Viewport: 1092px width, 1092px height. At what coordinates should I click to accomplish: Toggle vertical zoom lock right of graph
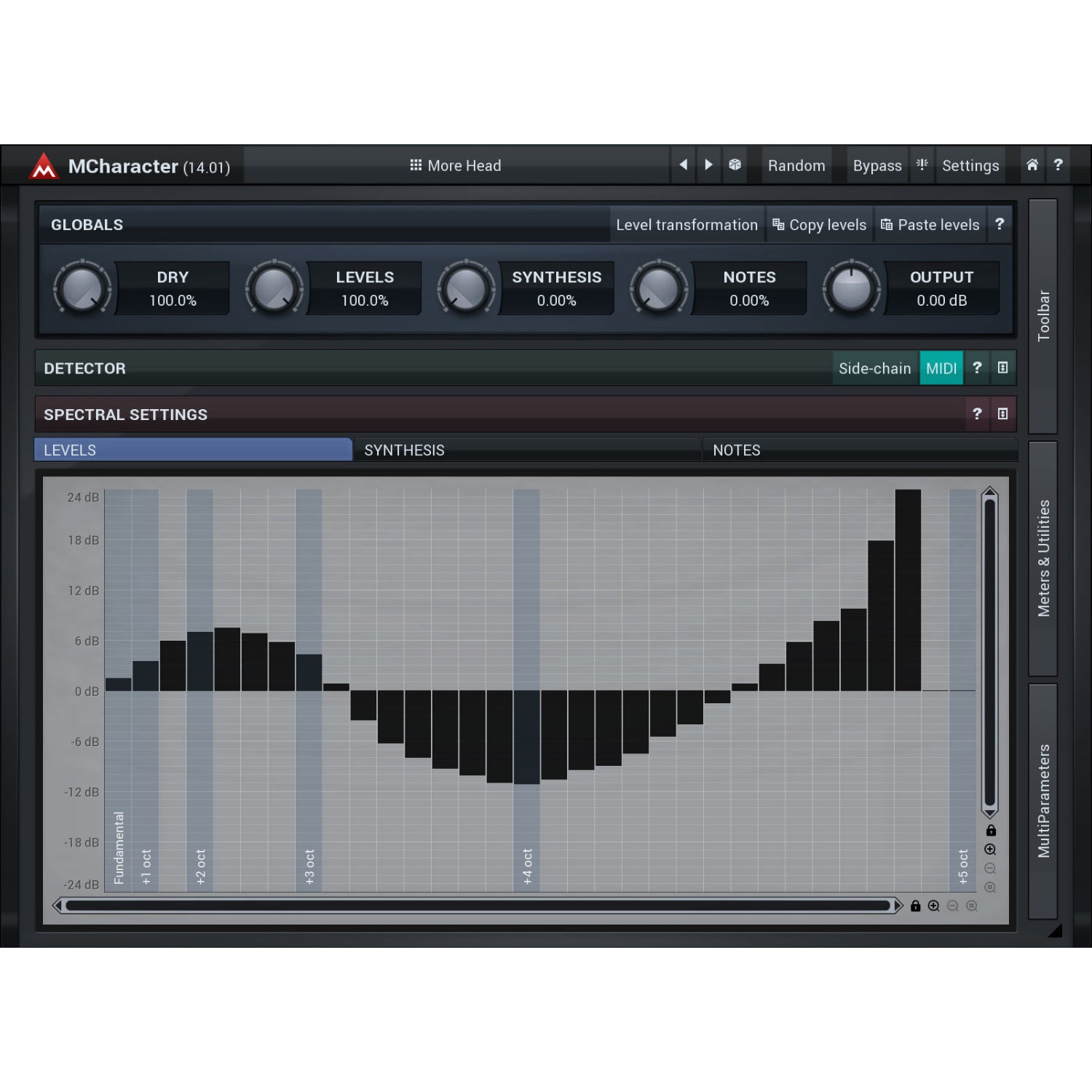coord(991,831)
